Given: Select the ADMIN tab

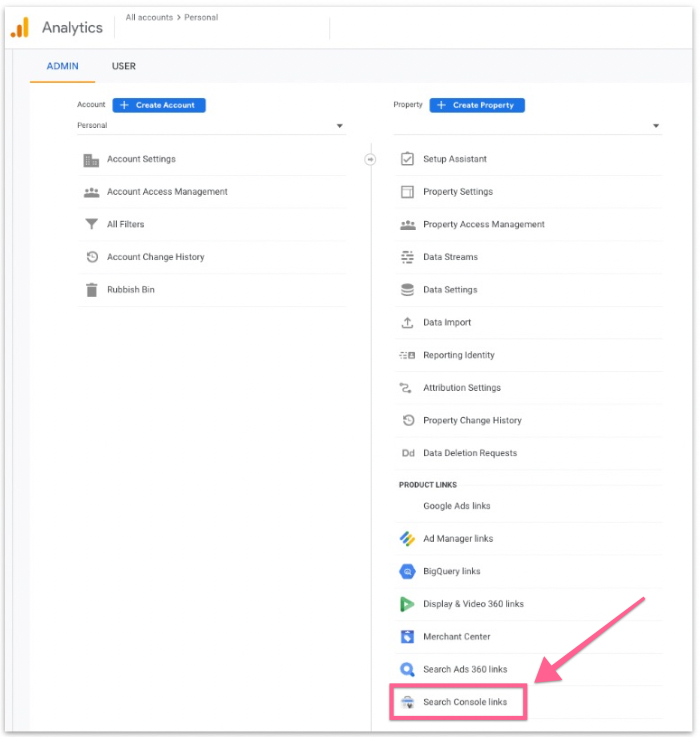Looking at the screenshot, I should 63,66.
